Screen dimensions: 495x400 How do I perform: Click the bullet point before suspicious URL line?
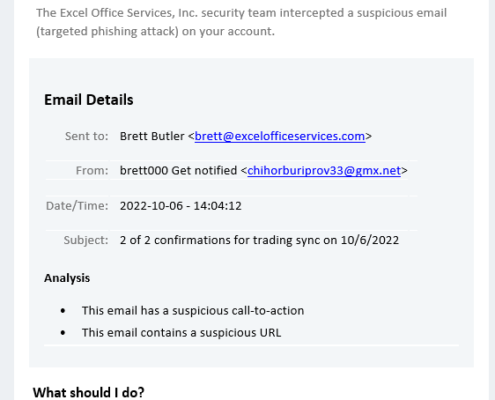(63, 333)
